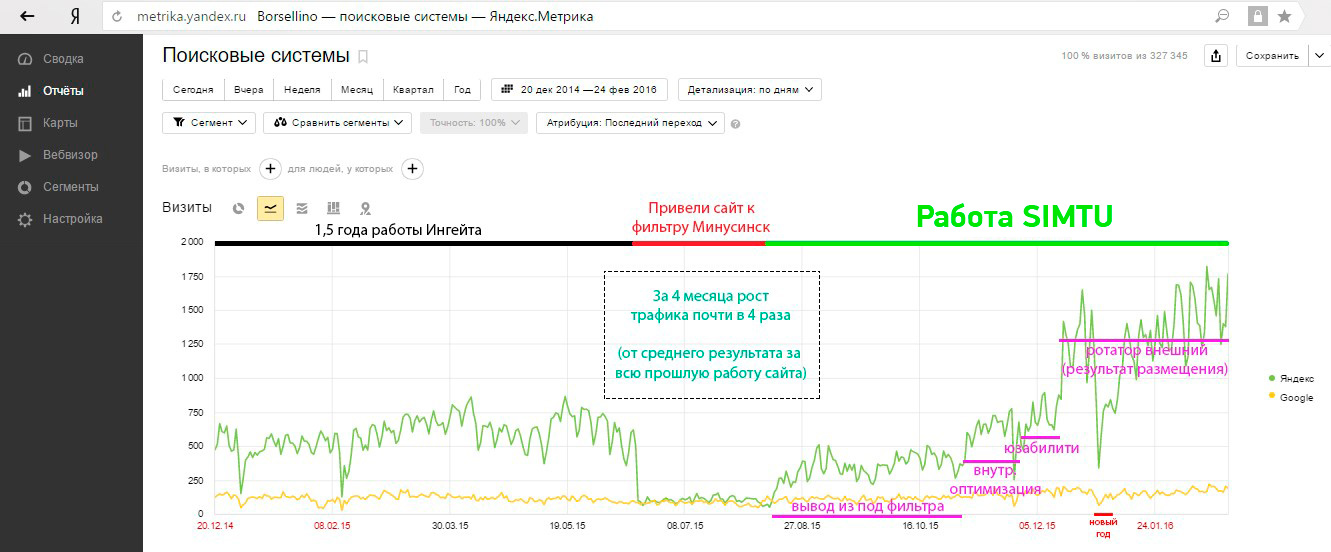Viewport: 1331px width, 552px height.
Task: Open Сводка in the sidebar
Action: tap(63, 59)
